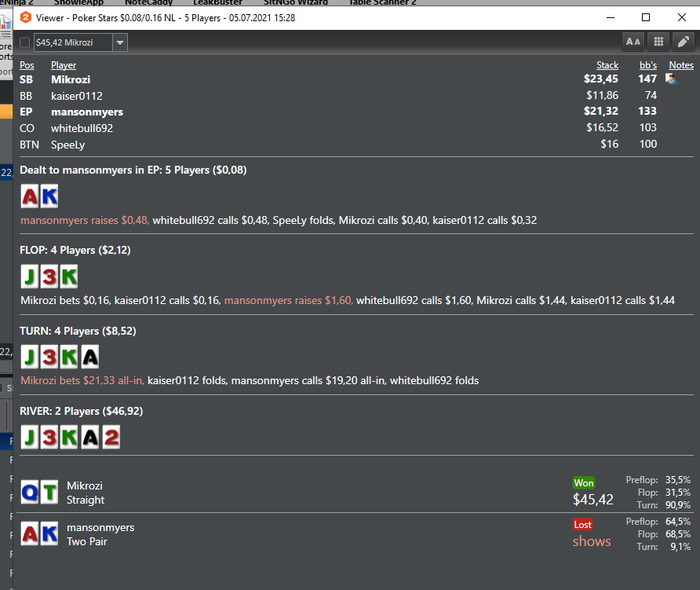Click the Ace hole card at deal
This screenshot has width=700, height=590.
pos(30,196)
